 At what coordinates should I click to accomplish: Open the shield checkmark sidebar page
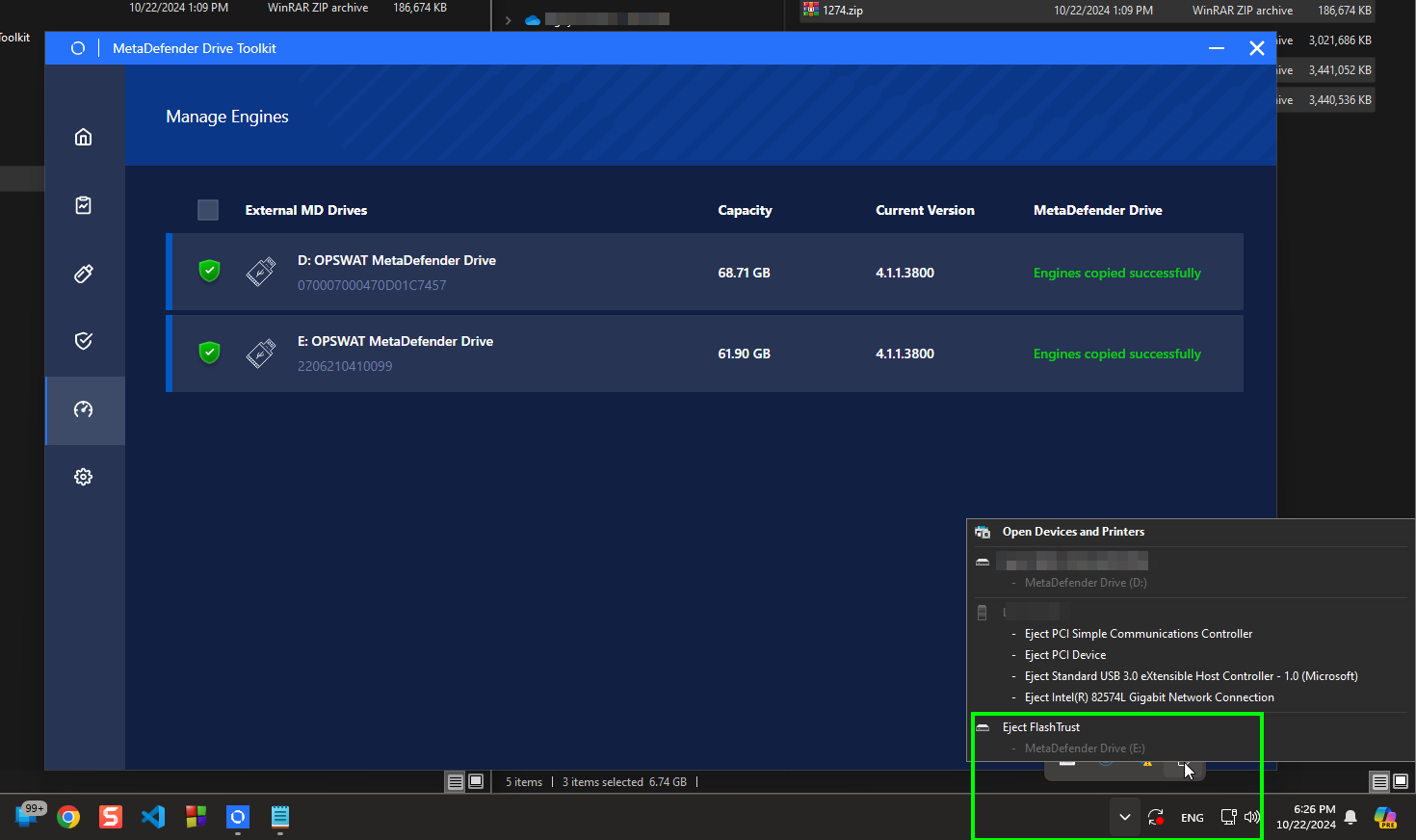point(84,341)
